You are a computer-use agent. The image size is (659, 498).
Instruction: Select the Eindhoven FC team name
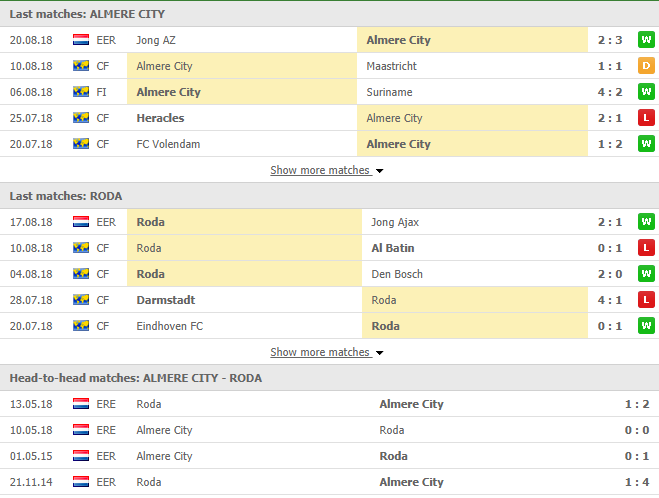click(x=170, y=326)
